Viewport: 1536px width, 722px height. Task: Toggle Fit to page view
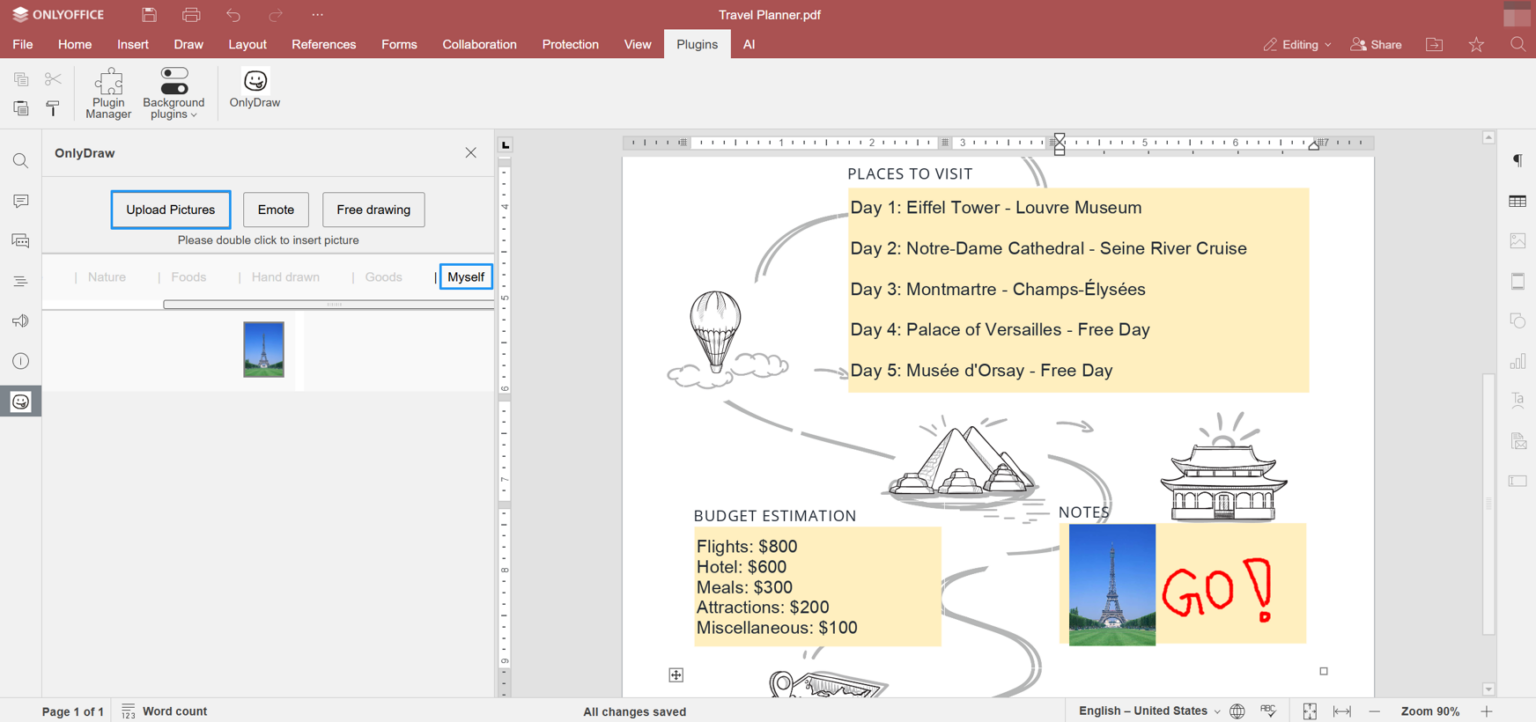[1310, 711]
